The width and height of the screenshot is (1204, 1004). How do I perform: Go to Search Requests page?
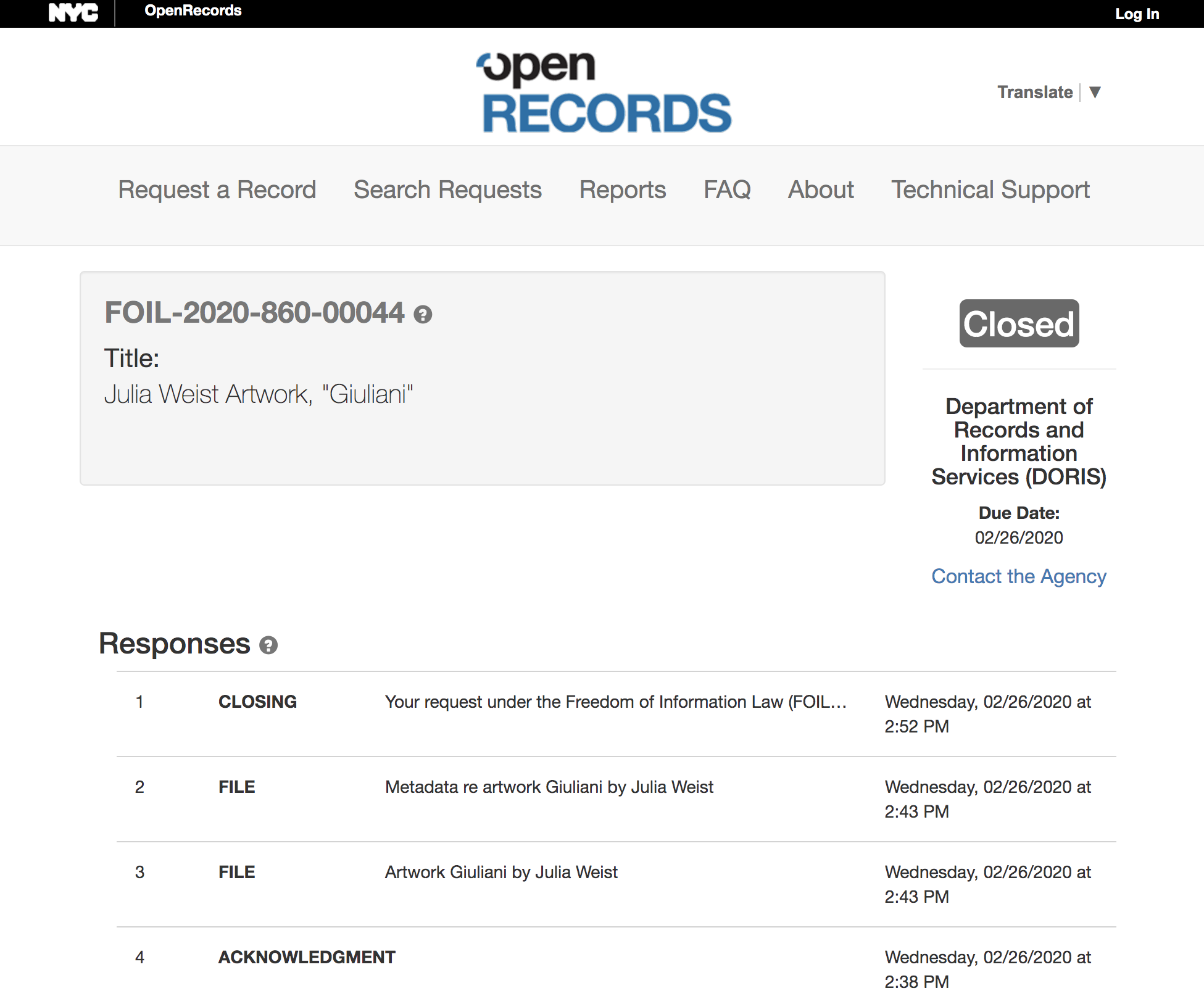pyautogui.click(x=447, y=189)
